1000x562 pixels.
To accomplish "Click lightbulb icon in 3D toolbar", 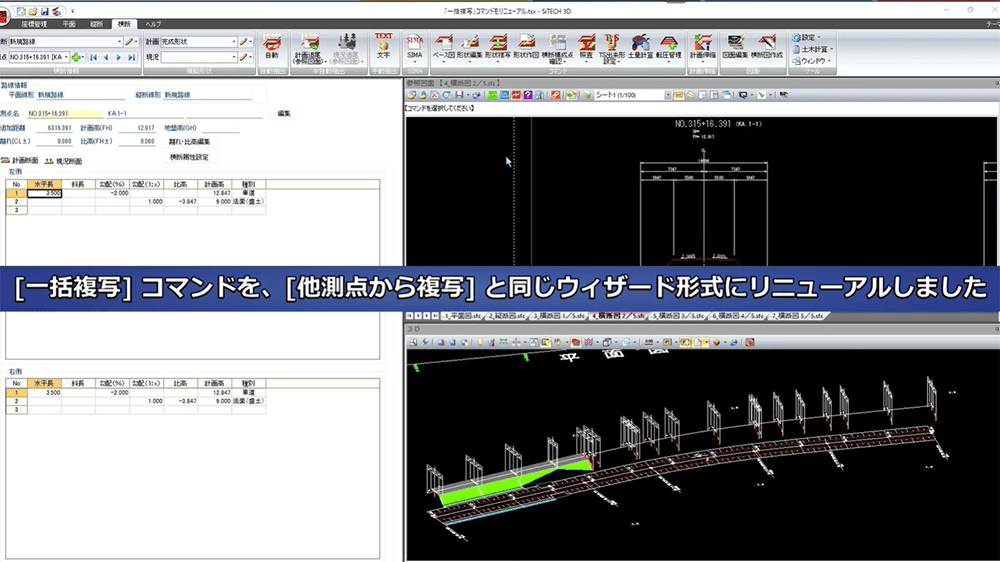I will click(x=480, y=343).
